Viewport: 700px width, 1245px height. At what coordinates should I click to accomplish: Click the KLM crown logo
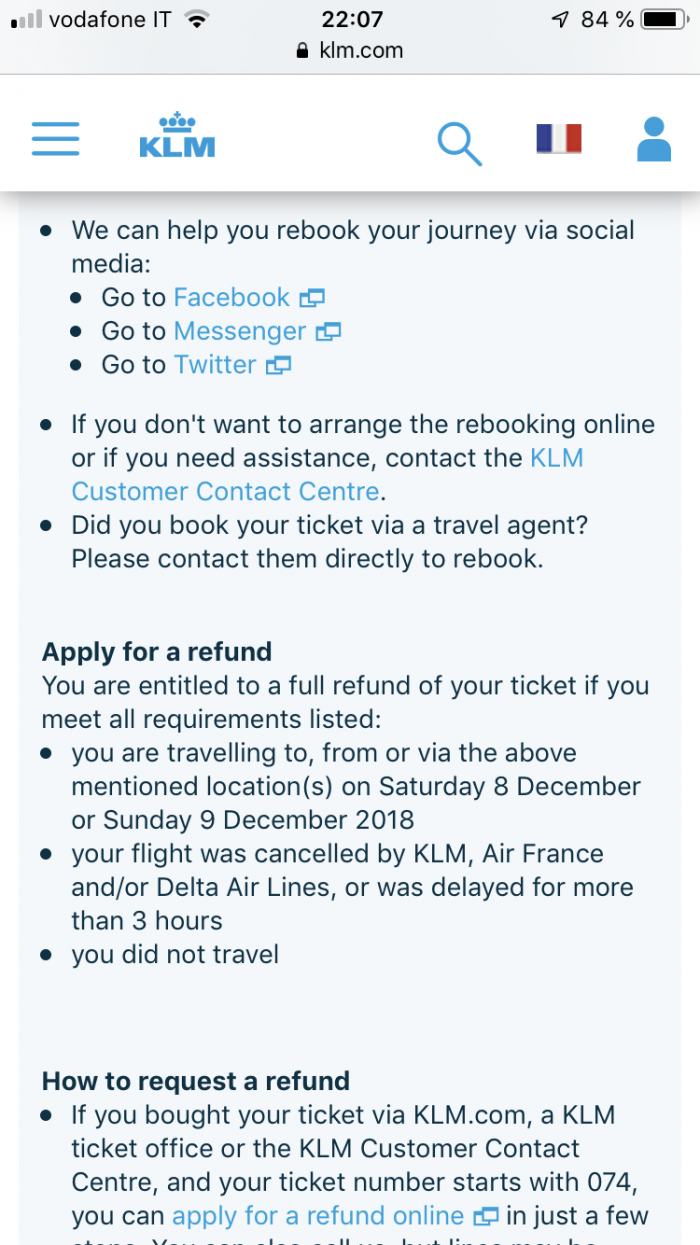pyautogui.click(x=177, y=137)
